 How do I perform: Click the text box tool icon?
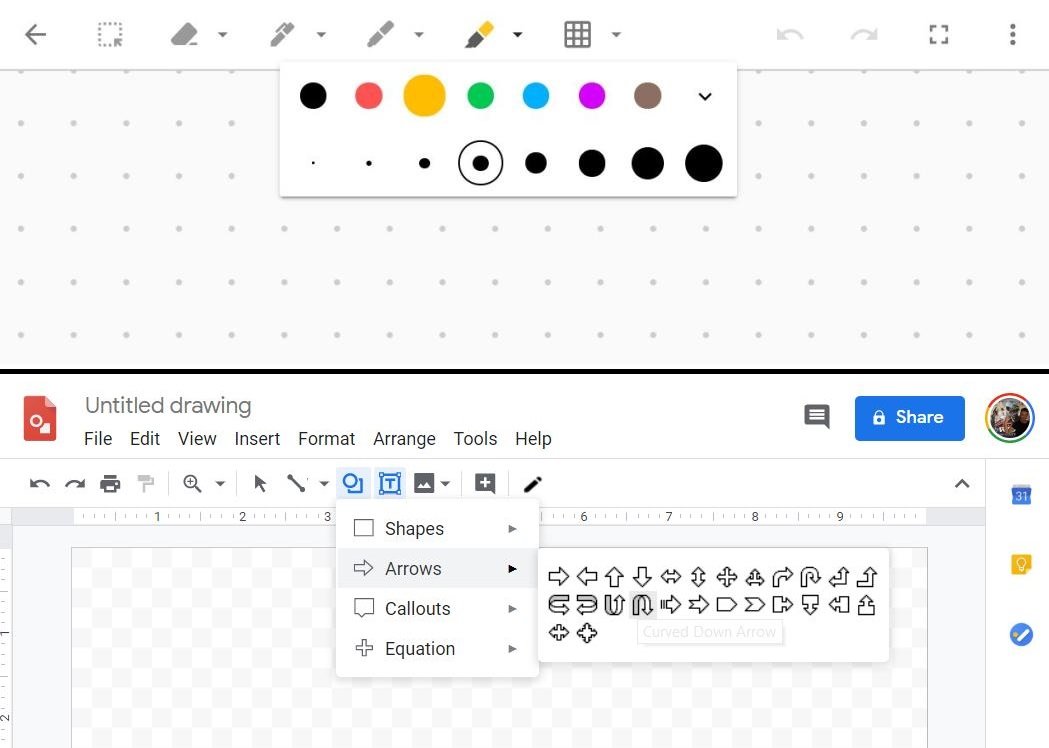coord(389,484)
